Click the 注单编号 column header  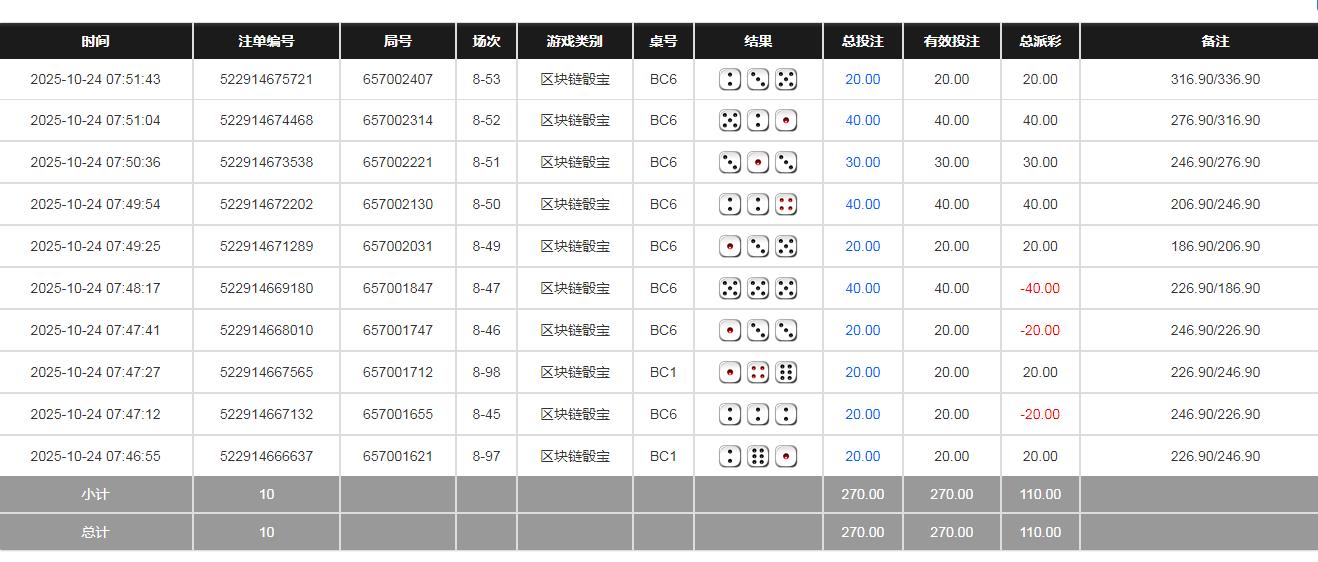[266, 41]
